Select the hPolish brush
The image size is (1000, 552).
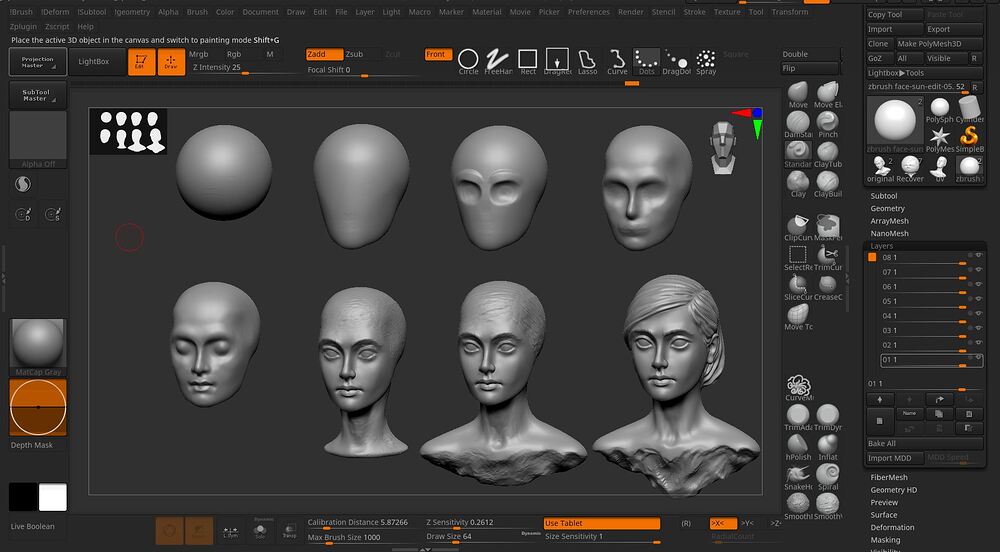798,447
